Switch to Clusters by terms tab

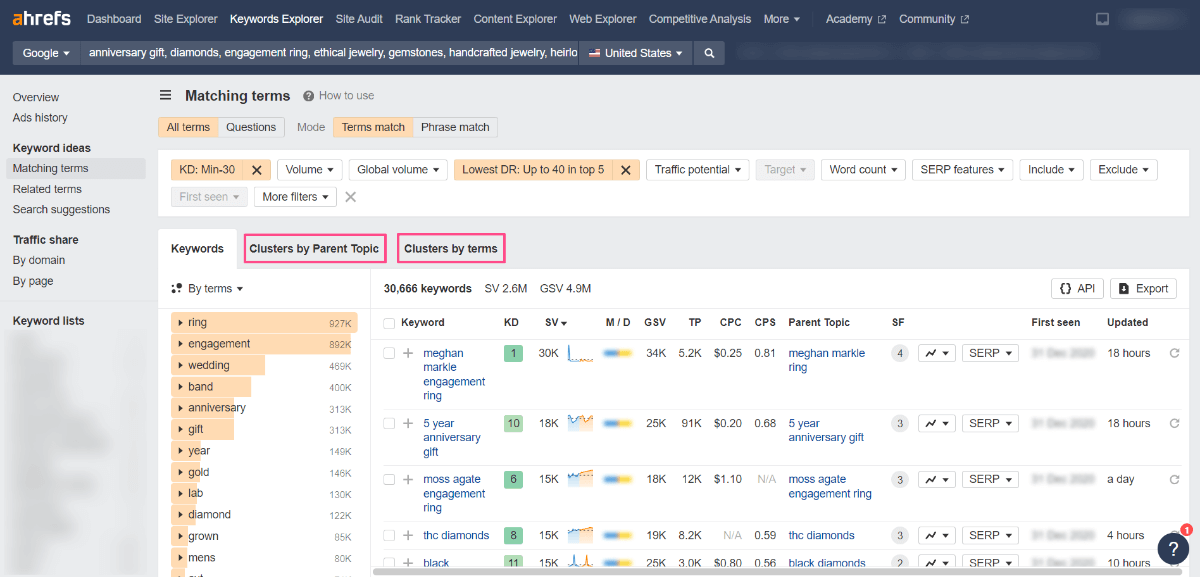pos(451,249)
